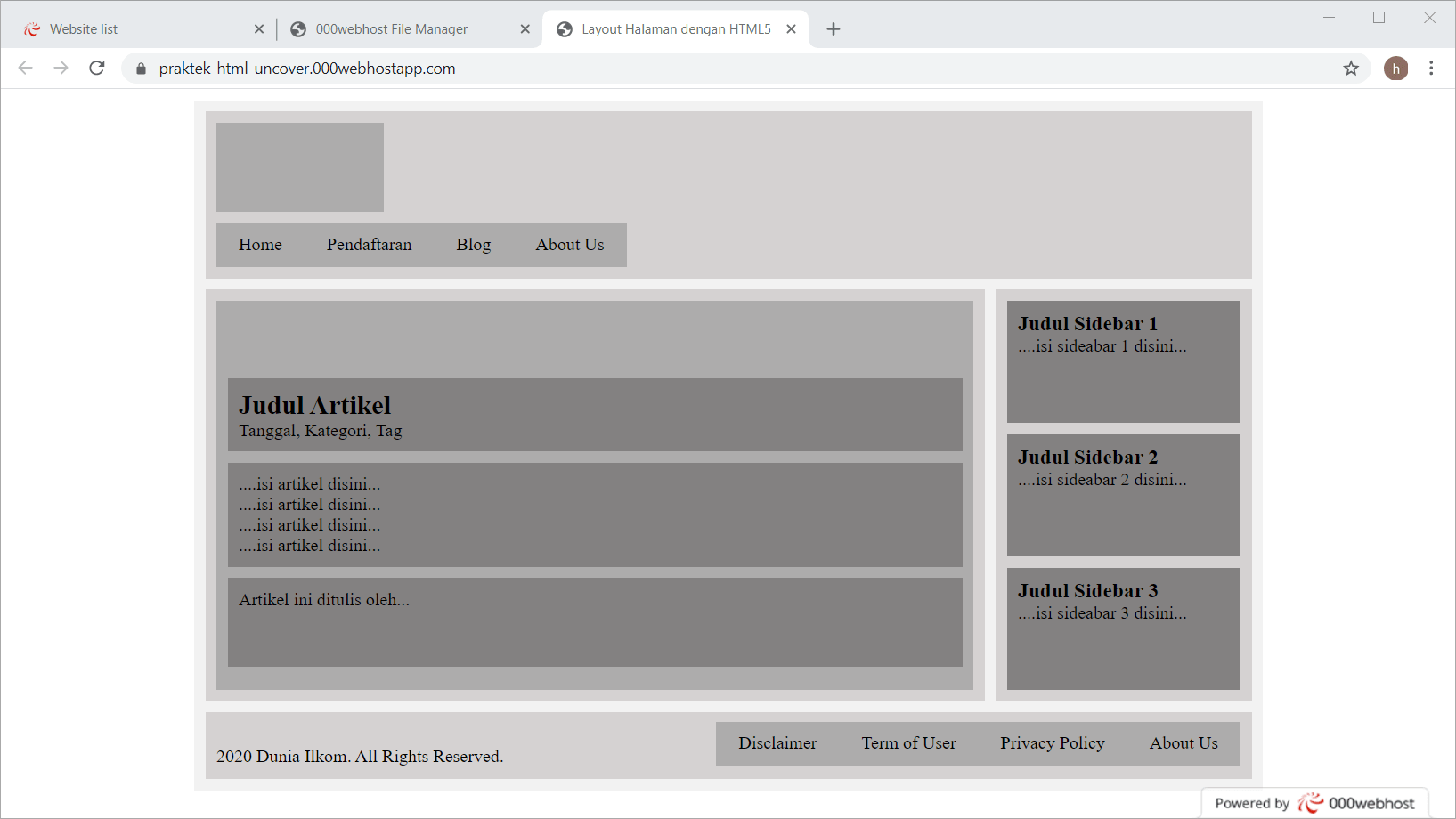The height and width of the screenshot is (819, 1456).
Task: Select the Layout Halaman dengan HTML5 tab
Action: (x=675, y=29)
